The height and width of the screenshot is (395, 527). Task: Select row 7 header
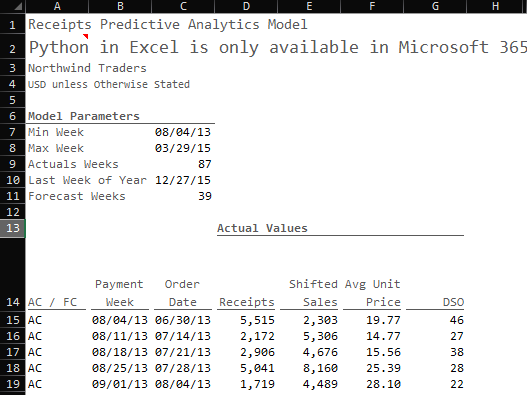point(12,132)
